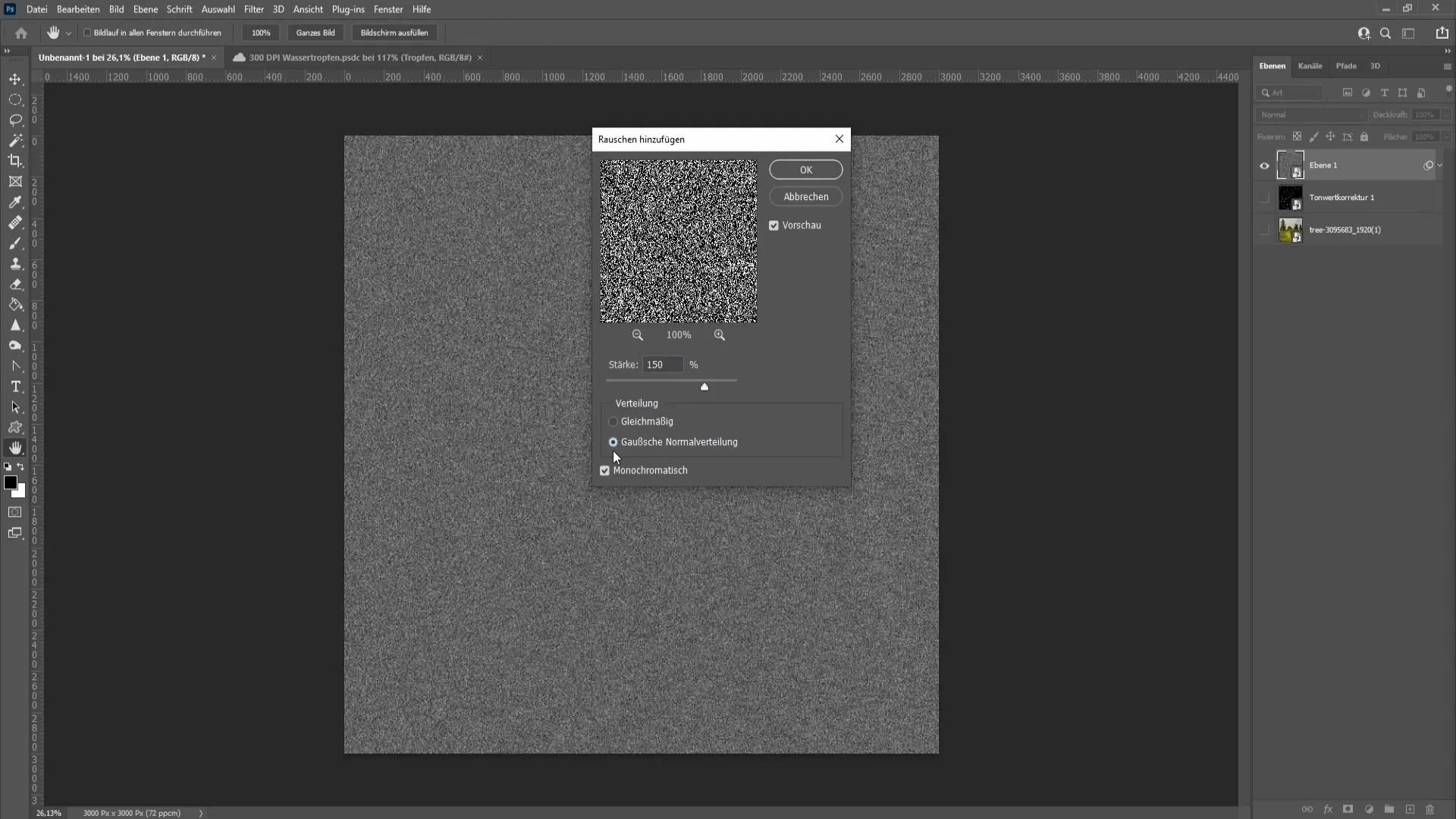The image size is (1456, 819).
Task: Select Gleichmäßig distribution
Action: [x=613, y=422]
